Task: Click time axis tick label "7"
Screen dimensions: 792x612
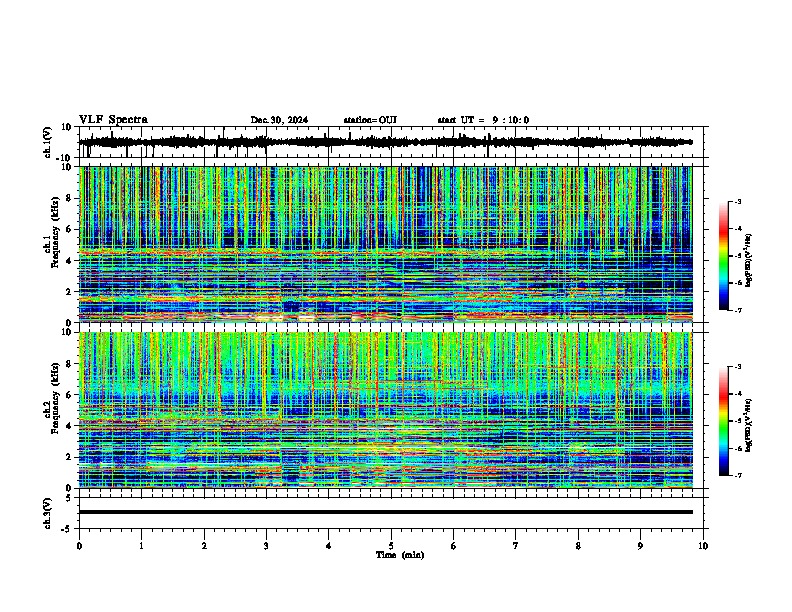Action: 516,546
